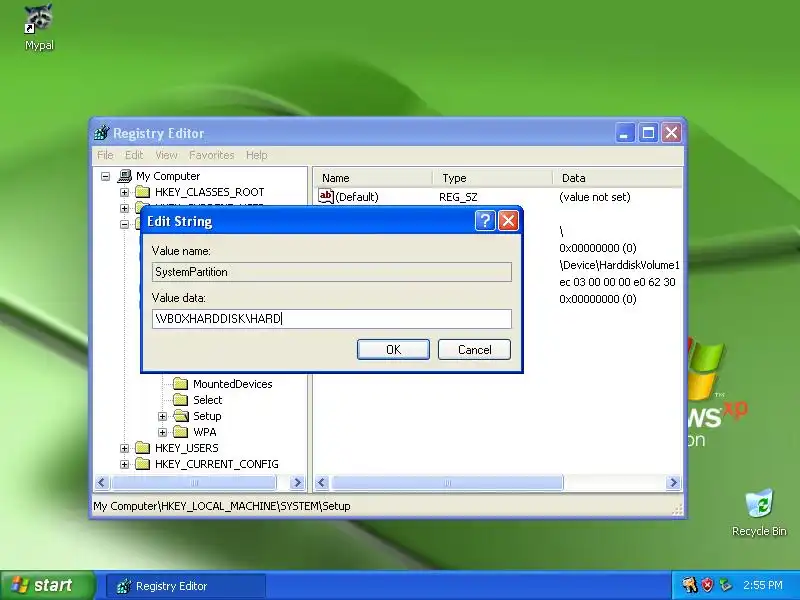The height and width of the screenshot is (600, 800).
Task: Select the HKEY_USERS key label
Action: pyautogui.click(x=187, y=448)
